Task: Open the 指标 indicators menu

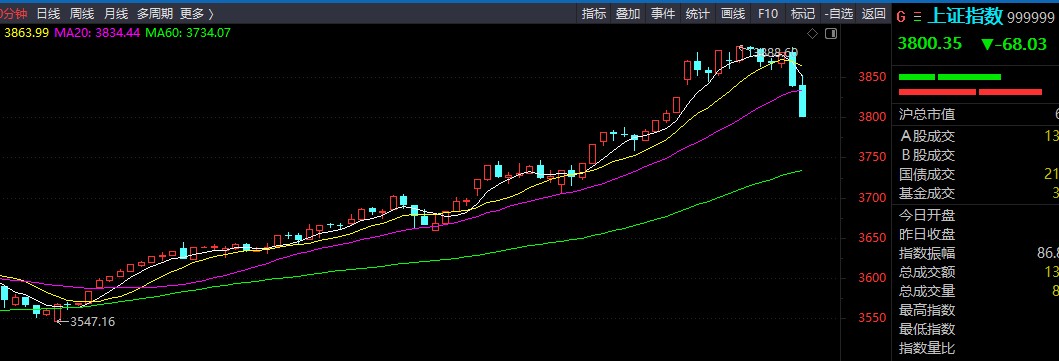Action: tap(594, 13)
